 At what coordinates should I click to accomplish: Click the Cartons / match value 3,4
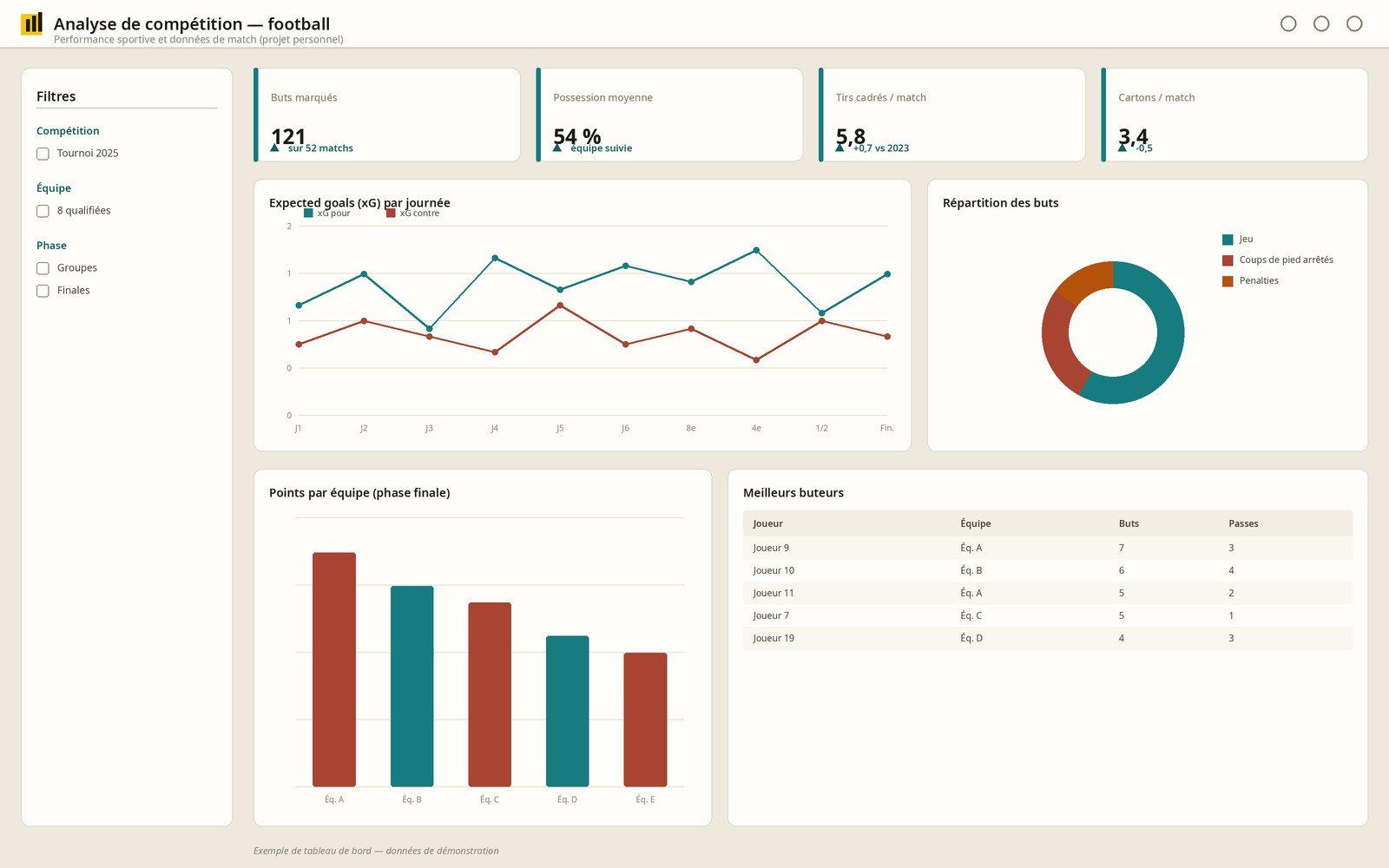tap(1133, 136)
